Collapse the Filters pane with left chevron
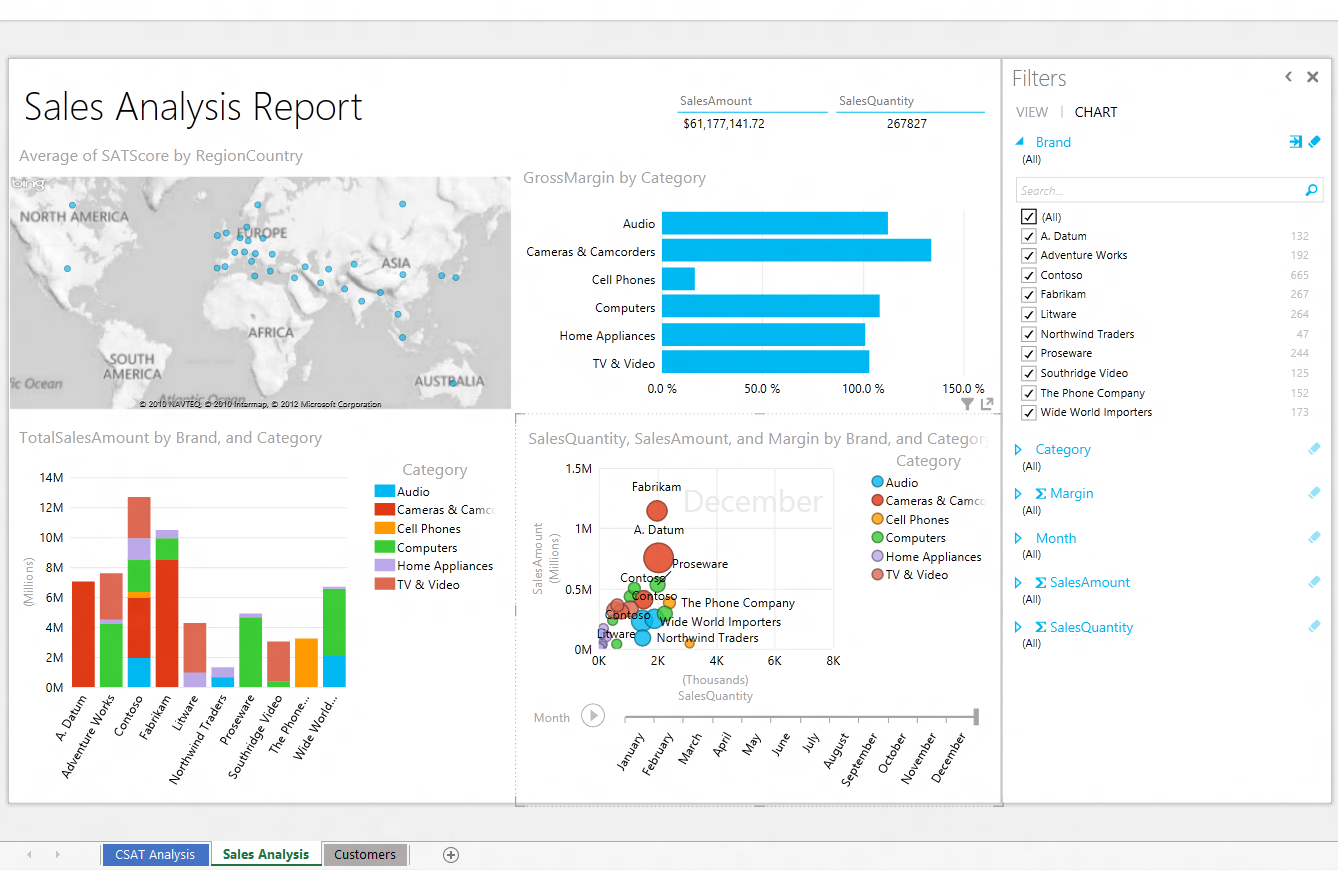1338x870 pixels. pos(1289,77)
